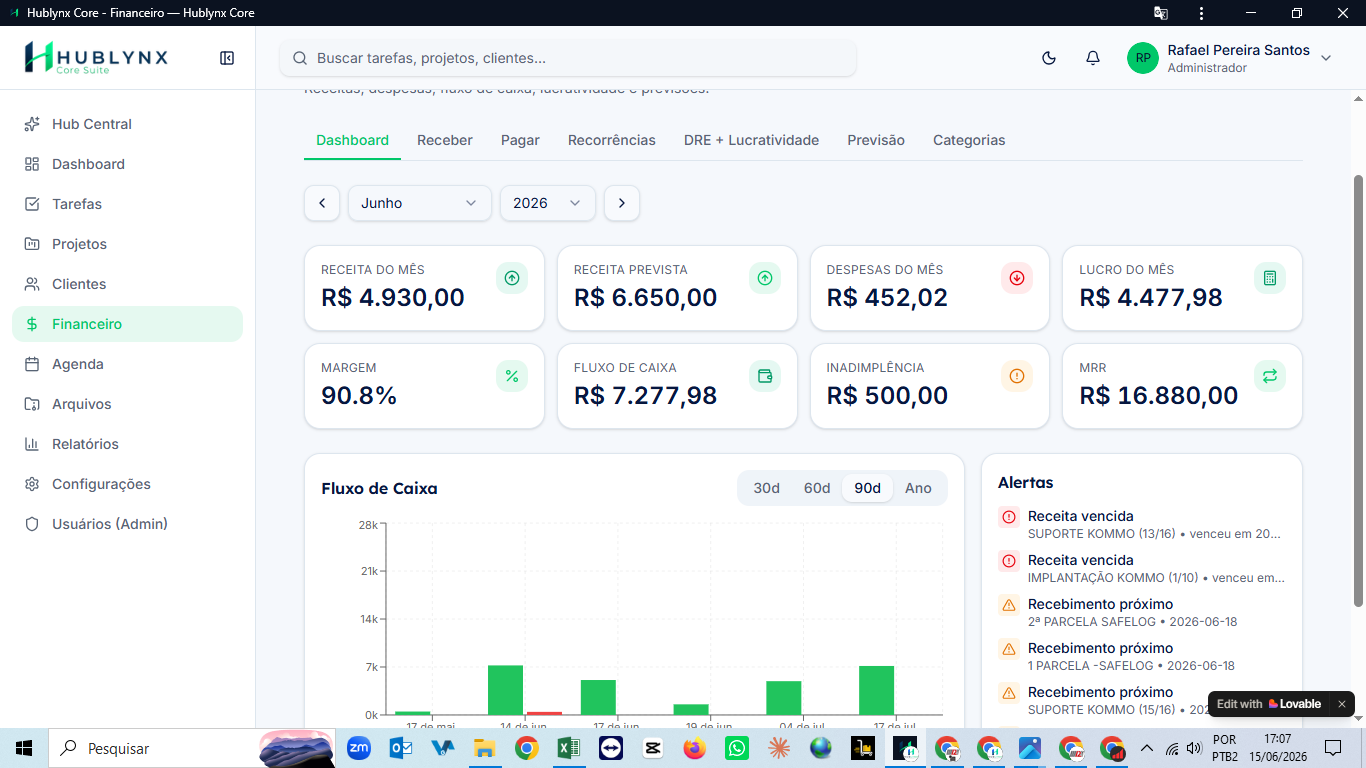This screenshot has width=1366, height=768.
Task: Click the RP user avatar
Action: 1143,58
